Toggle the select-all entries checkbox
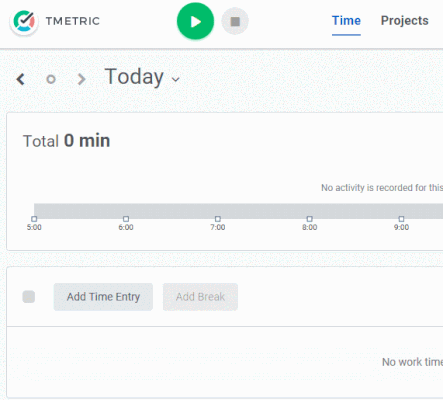 [29, 297]
